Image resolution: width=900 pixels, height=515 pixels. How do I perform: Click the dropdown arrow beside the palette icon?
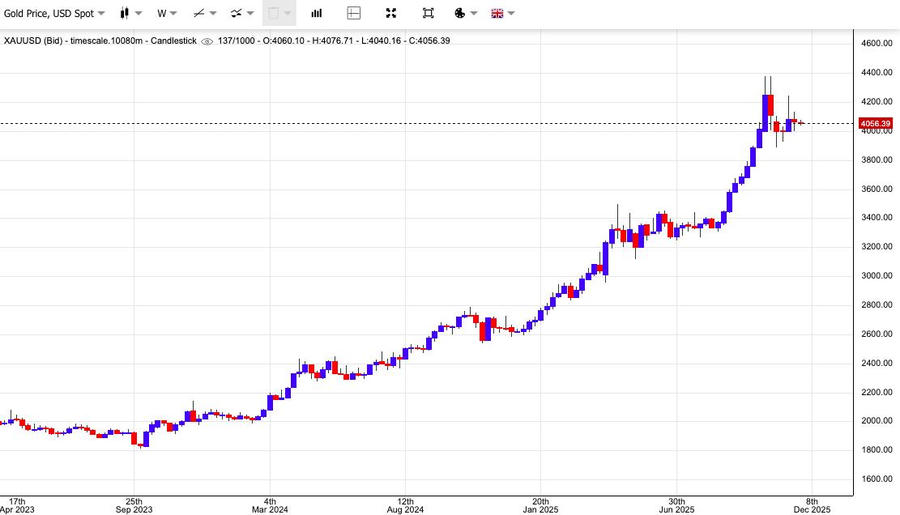(473, 14)
